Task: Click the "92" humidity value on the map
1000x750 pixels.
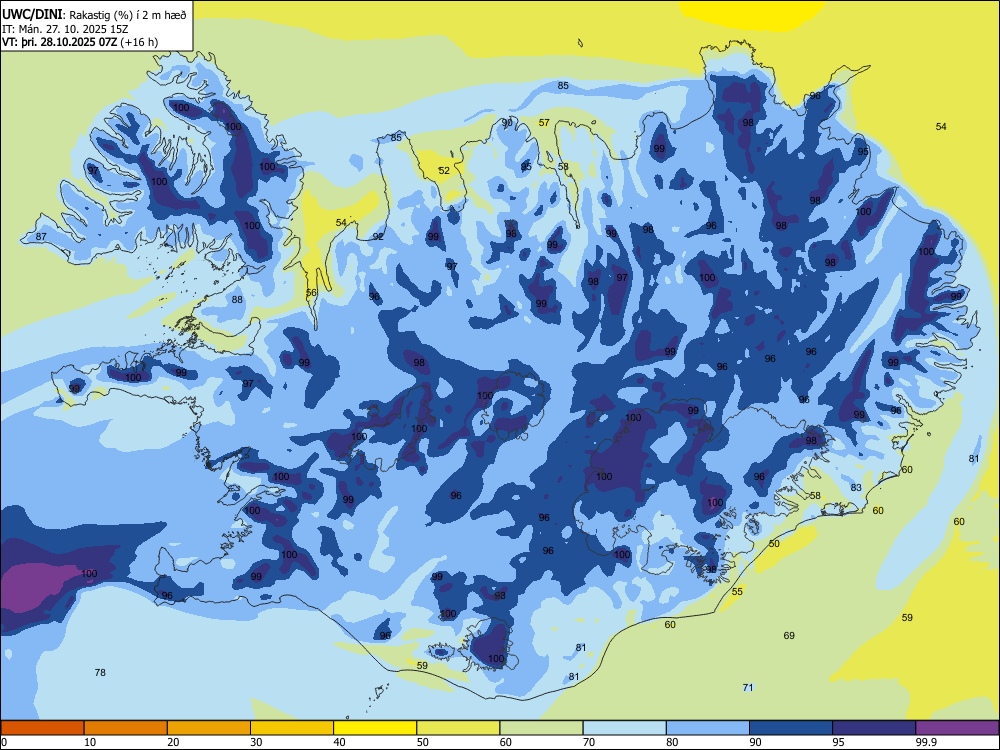Action: click(378, 236)
